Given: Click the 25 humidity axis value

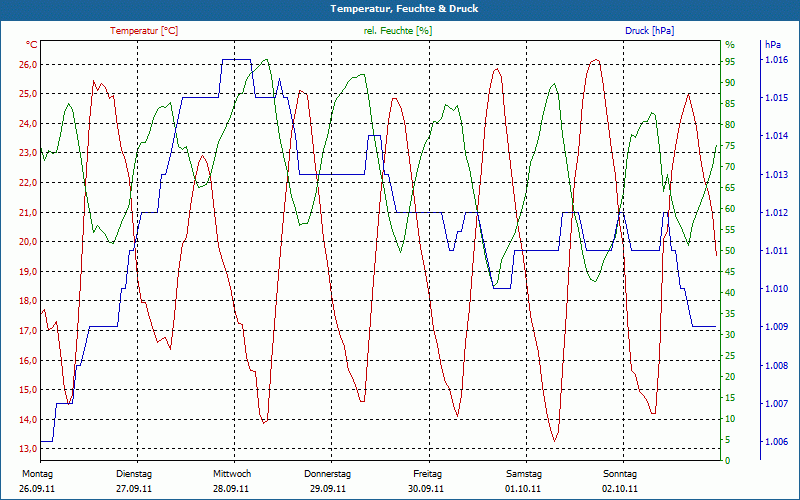Looking at the screenshot, I should (x=730, y=356).
